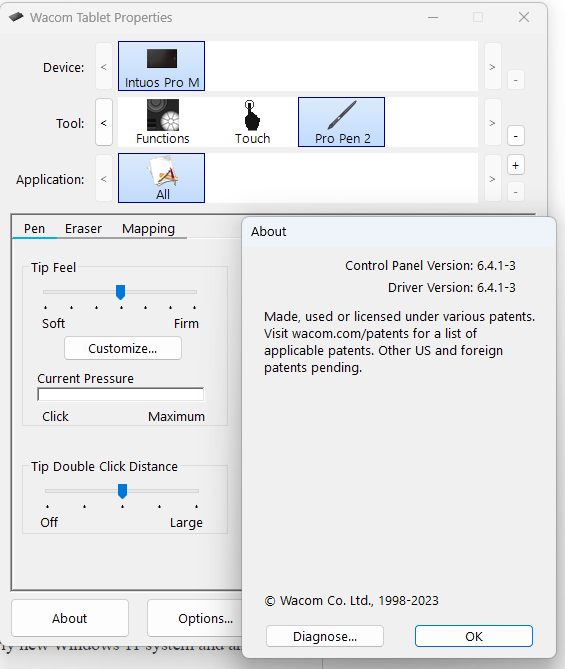Click the Large label under Double Click Distance

[x=186, y=523]
